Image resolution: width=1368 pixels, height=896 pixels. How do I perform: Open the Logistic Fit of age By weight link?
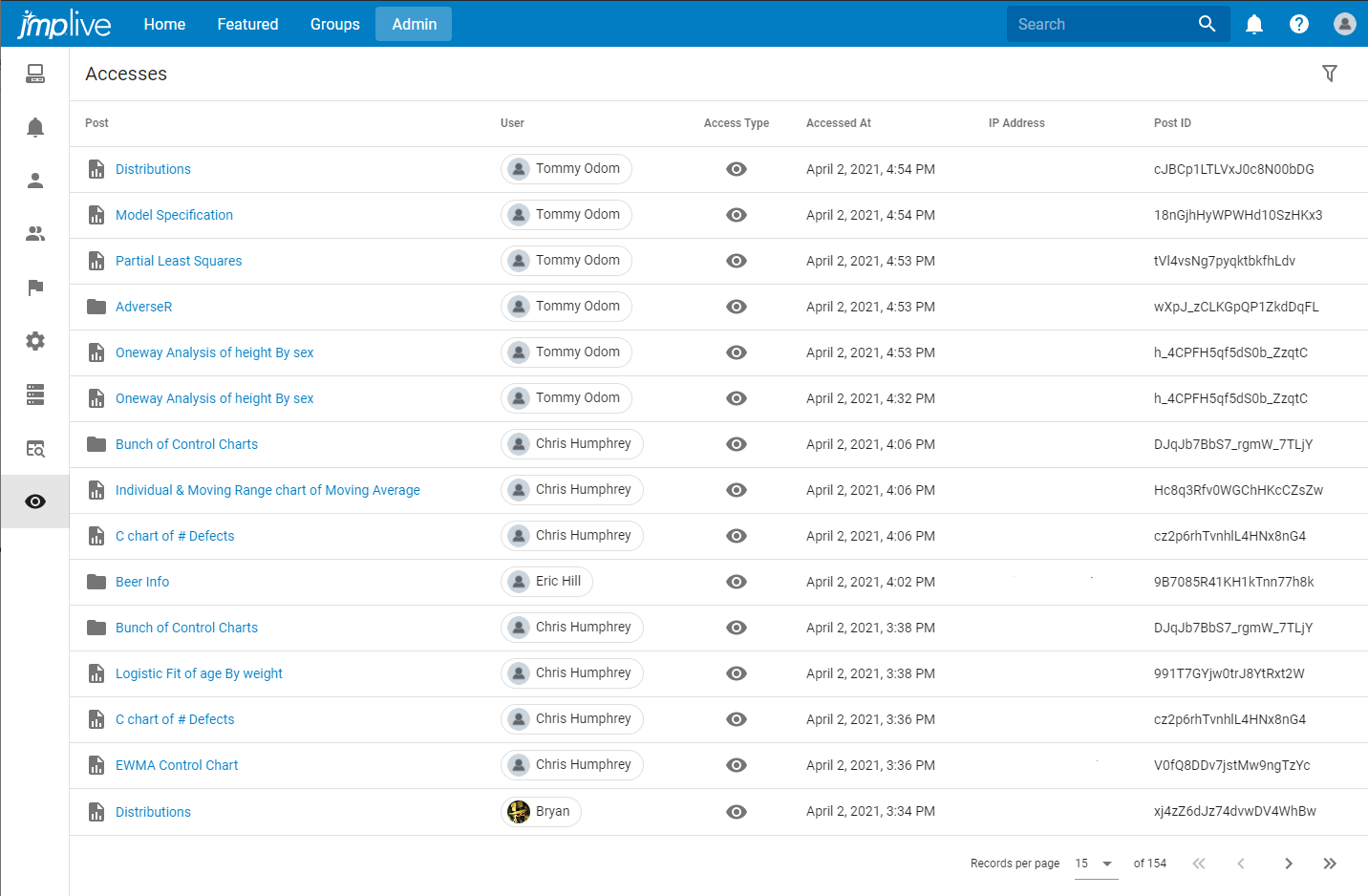click(199, 673)
